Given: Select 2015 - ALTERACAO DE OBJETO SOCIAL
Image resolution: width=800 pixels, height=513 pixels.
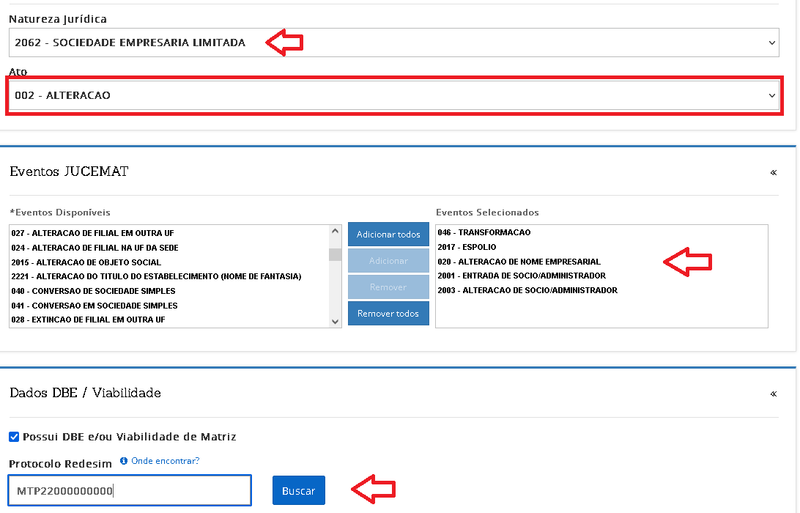Looking at the screenshot, I should point(80,261).
